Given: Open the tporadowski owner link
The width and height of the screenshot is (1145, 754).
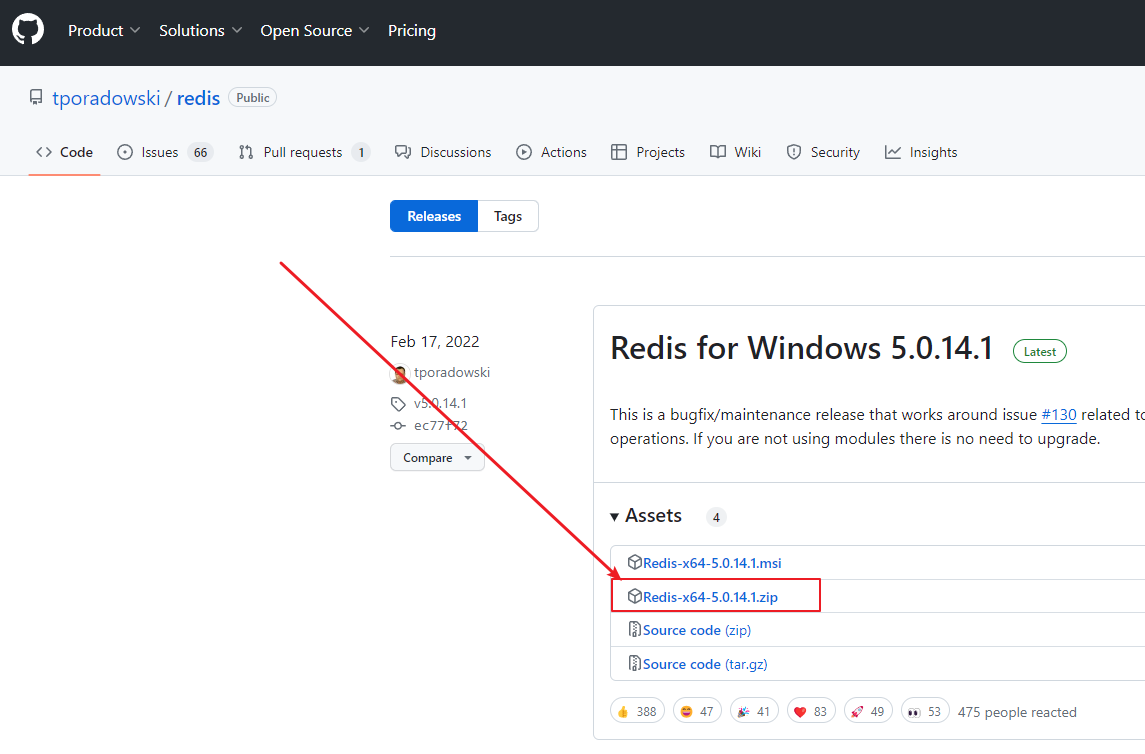Looking at the screenshot, I should tap(106, 98).
